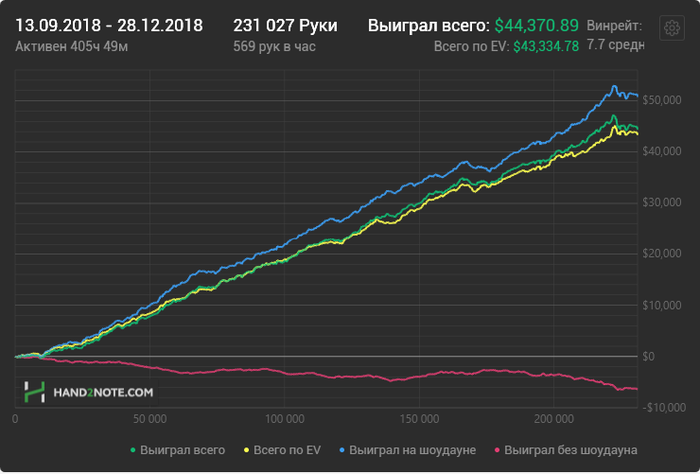Click the $20,000 y-axis label

(x=662, y=254)
